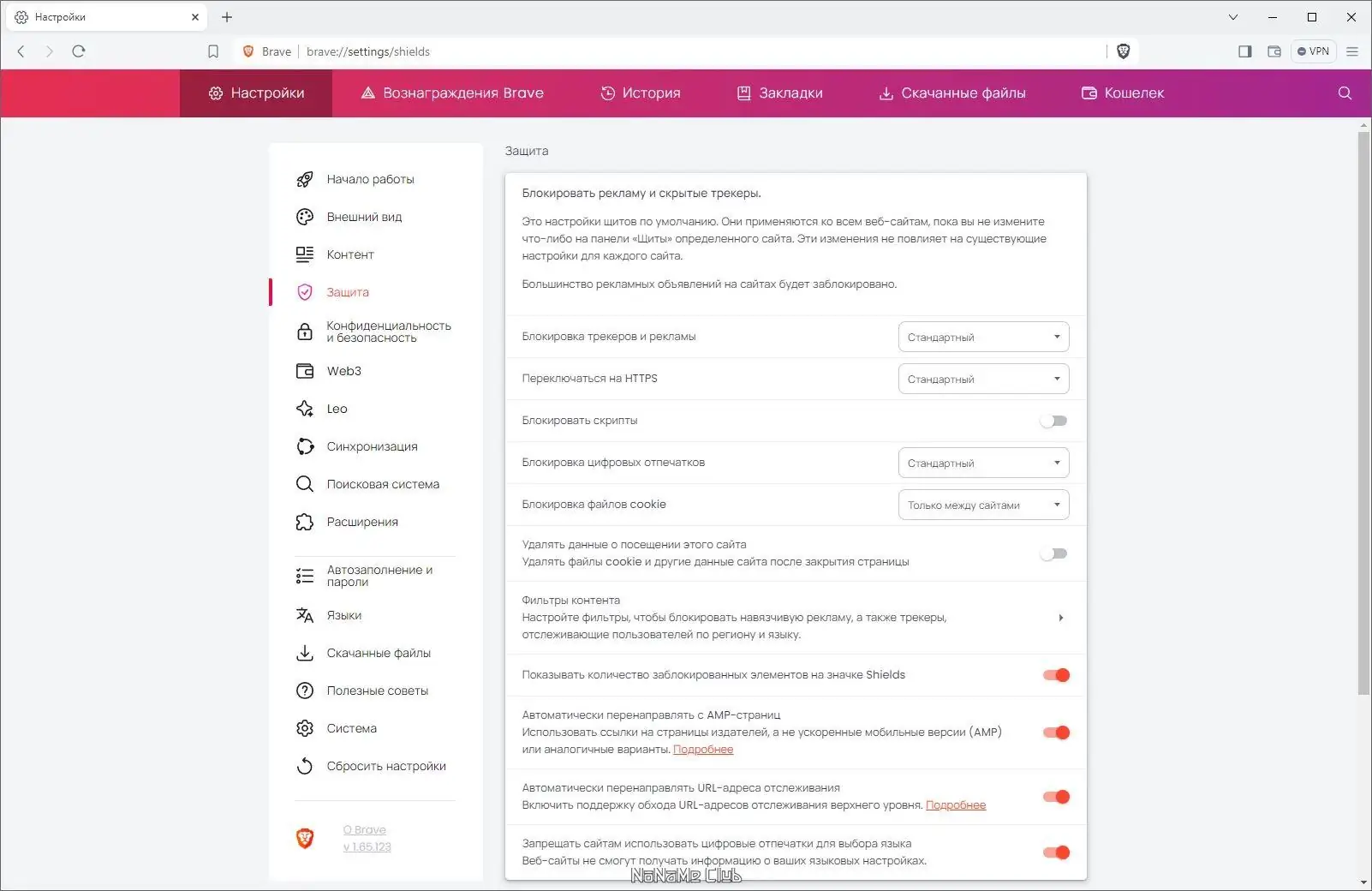Open the Brave Shields lion icon in address bar
The height and width of the screenshot is (891, 1372).
click(1124, 51)
